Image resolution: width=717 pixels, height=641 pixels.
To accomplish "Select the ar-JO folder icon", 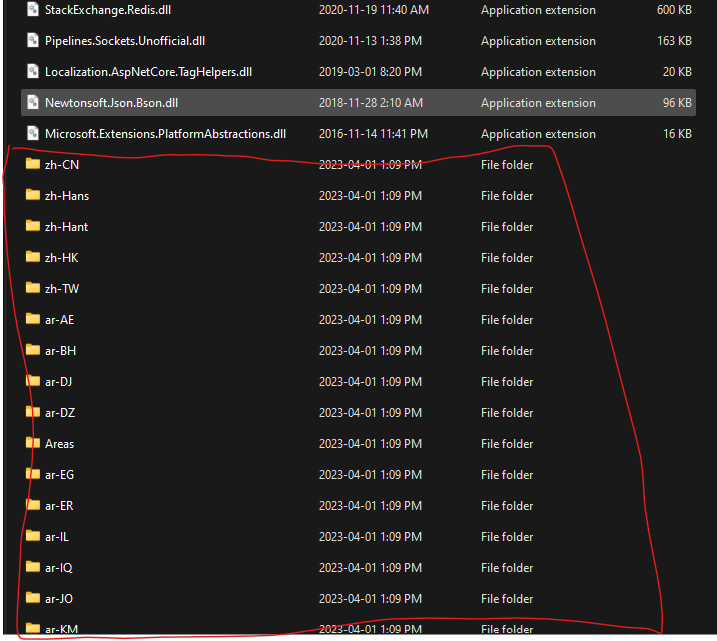I will pyautogui.click(x=33, y=599).
